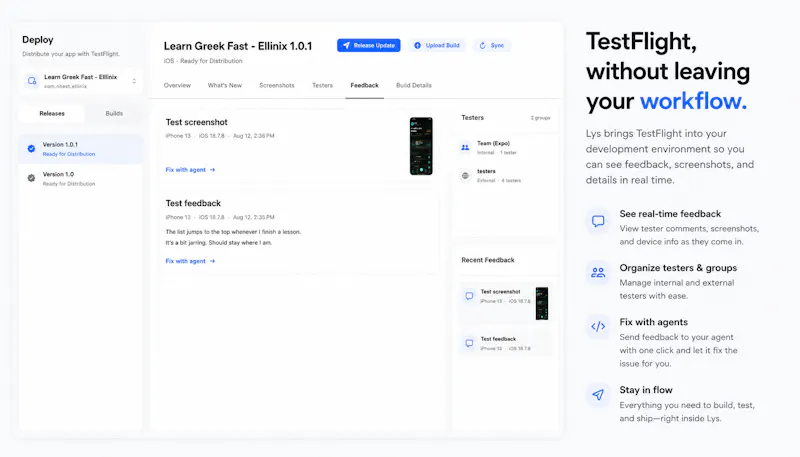The image size is (800, 457).
Task: Click comment icon on Recent Test feedback
Action: tap(469, 343)
